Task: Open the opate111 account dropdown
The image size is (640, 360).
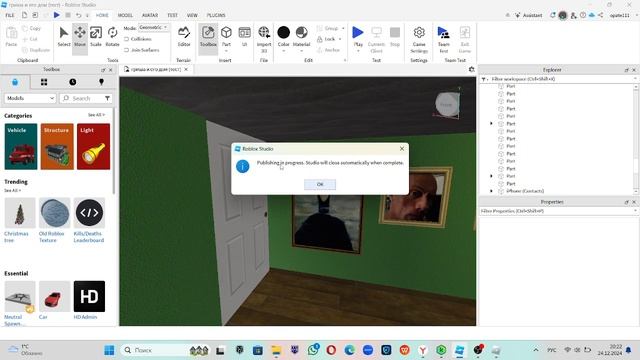Action: [622, 15]
